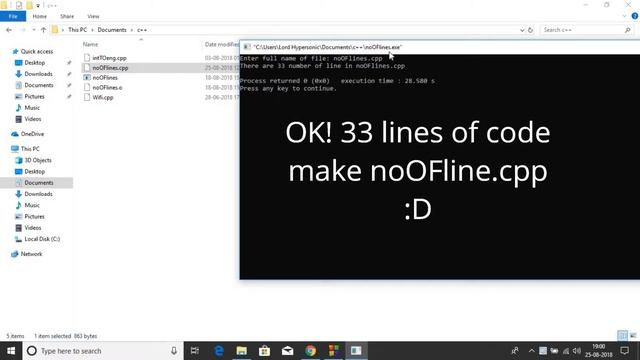Open the Windows Start menu

(x=11, y=351)
